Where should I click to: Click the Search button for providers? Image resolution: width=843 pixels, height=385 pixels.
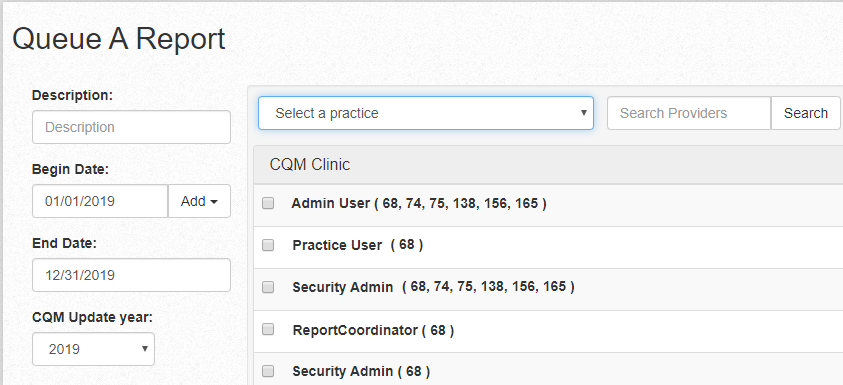[x=805, y=113]
